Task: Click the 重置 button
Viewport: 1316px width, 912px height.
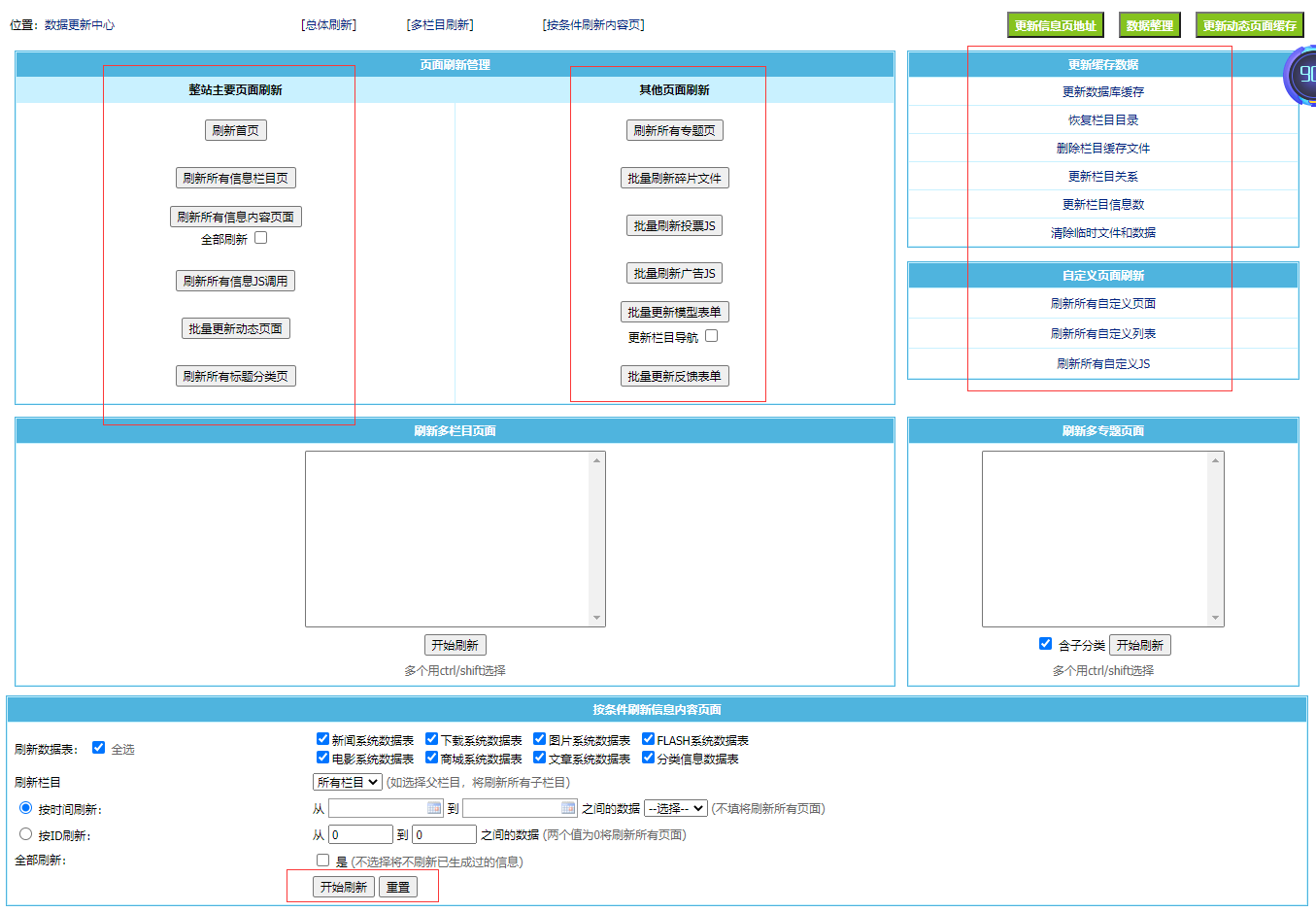Action: [398, 887]
